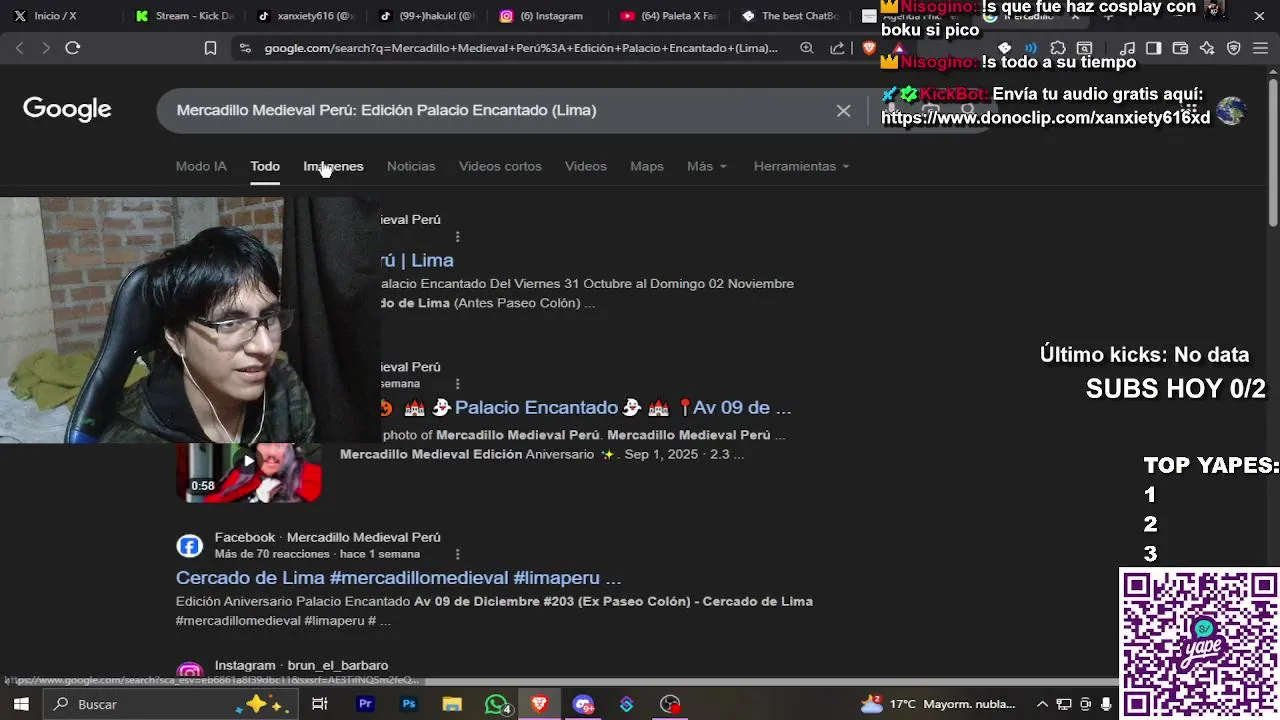Click the browser address bar URL
Image resolution: width=1280 pixels, height=720 pixels.
(x=520, y=48)
